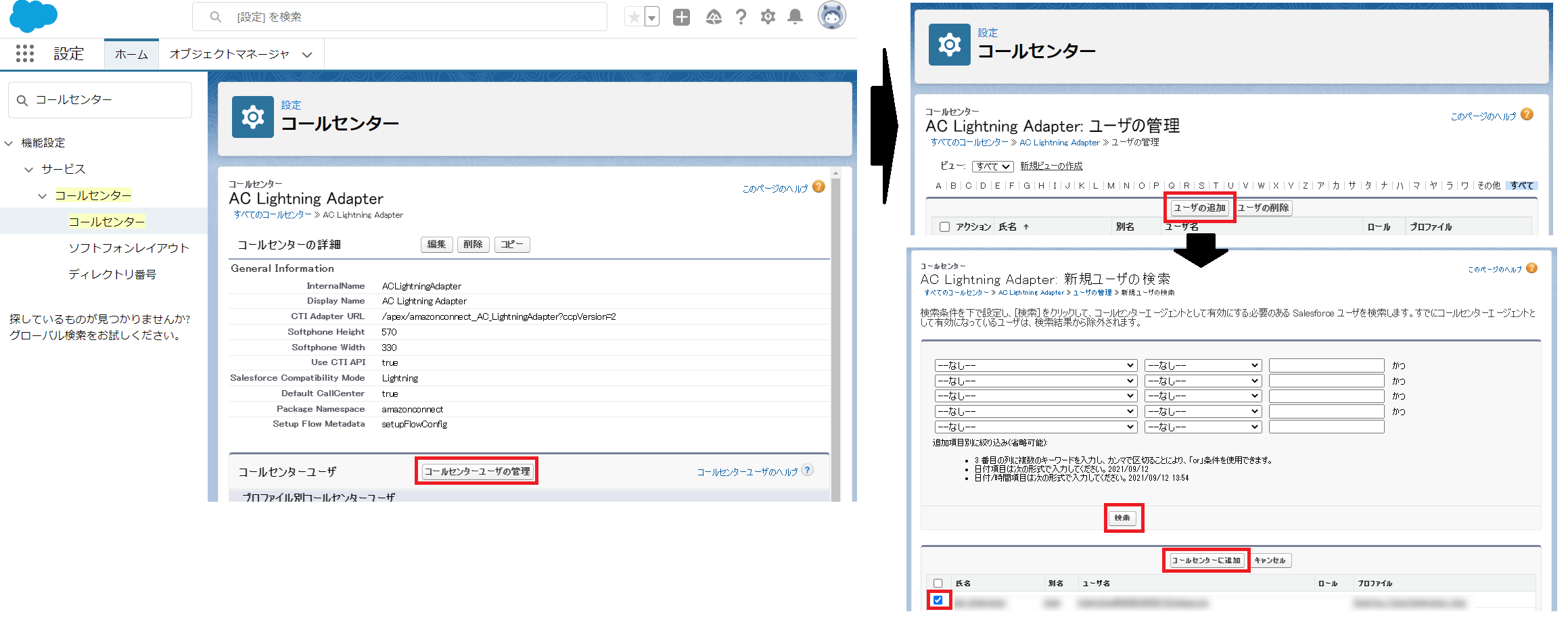This screenshot has width=1568, height=618.
Task: Click first row value input in search criteria
Action: click(1327, 366)
